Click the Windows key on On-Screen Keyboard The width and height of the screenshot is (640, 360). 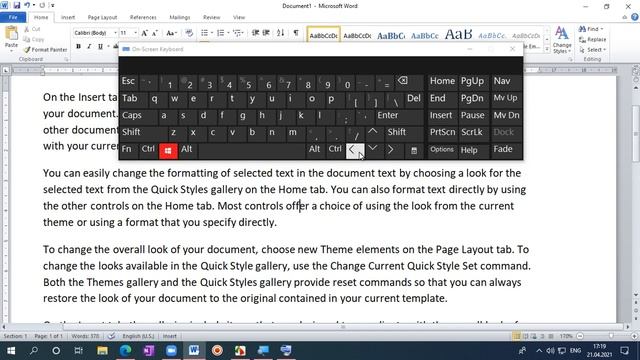(168, 151)
